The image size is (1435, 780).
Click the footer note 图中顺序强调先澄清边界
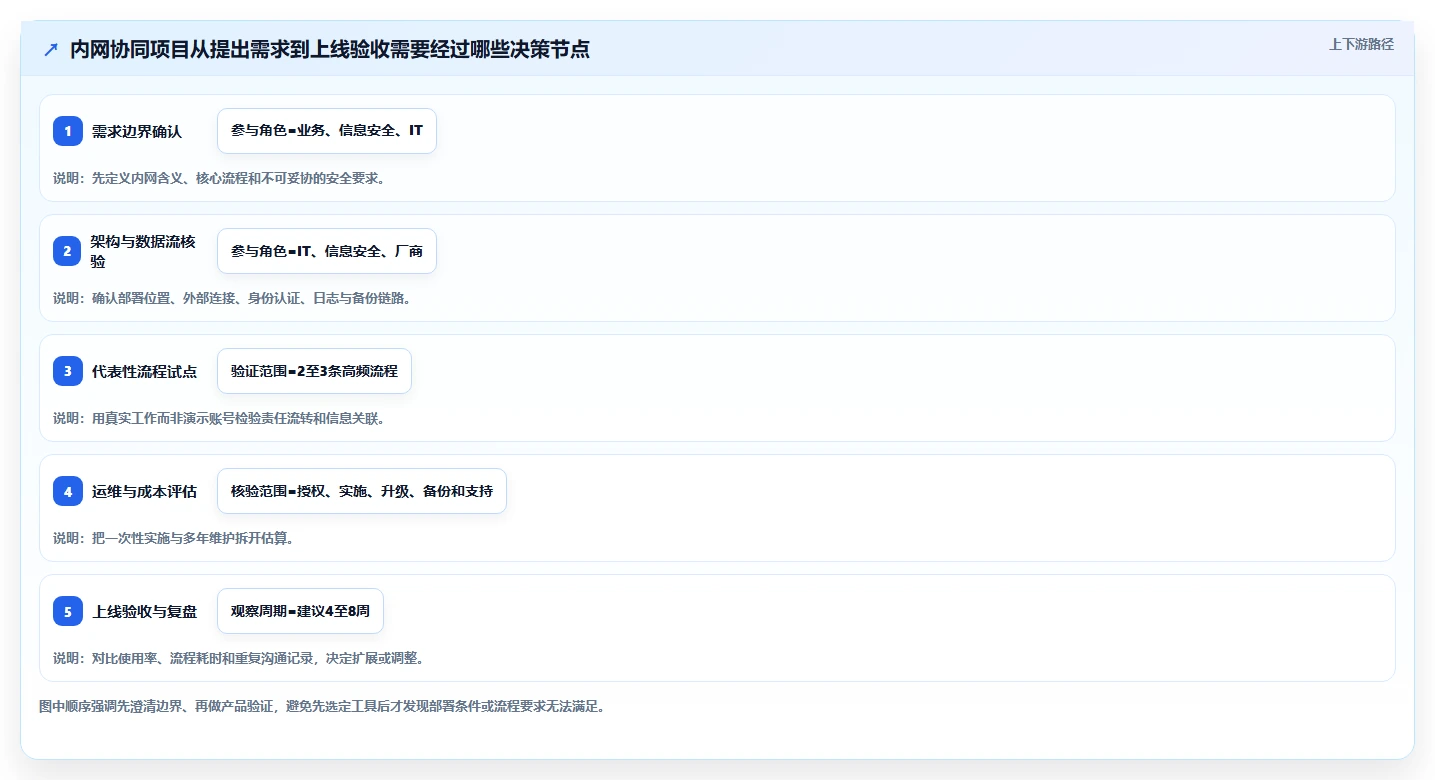point(322,706)
